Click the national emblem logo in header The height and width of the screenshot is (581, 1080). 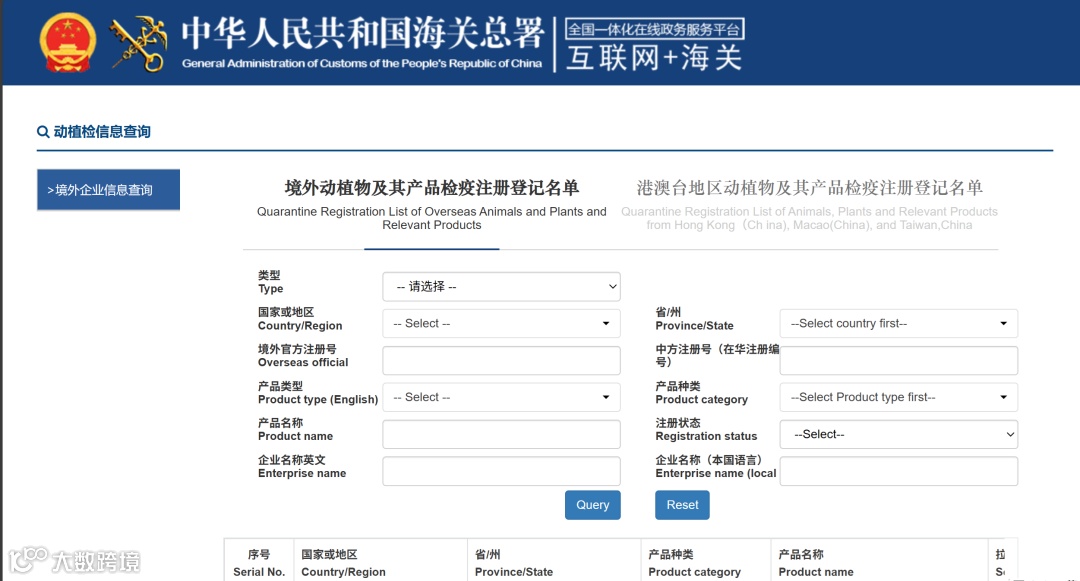(x=67, y=43)
